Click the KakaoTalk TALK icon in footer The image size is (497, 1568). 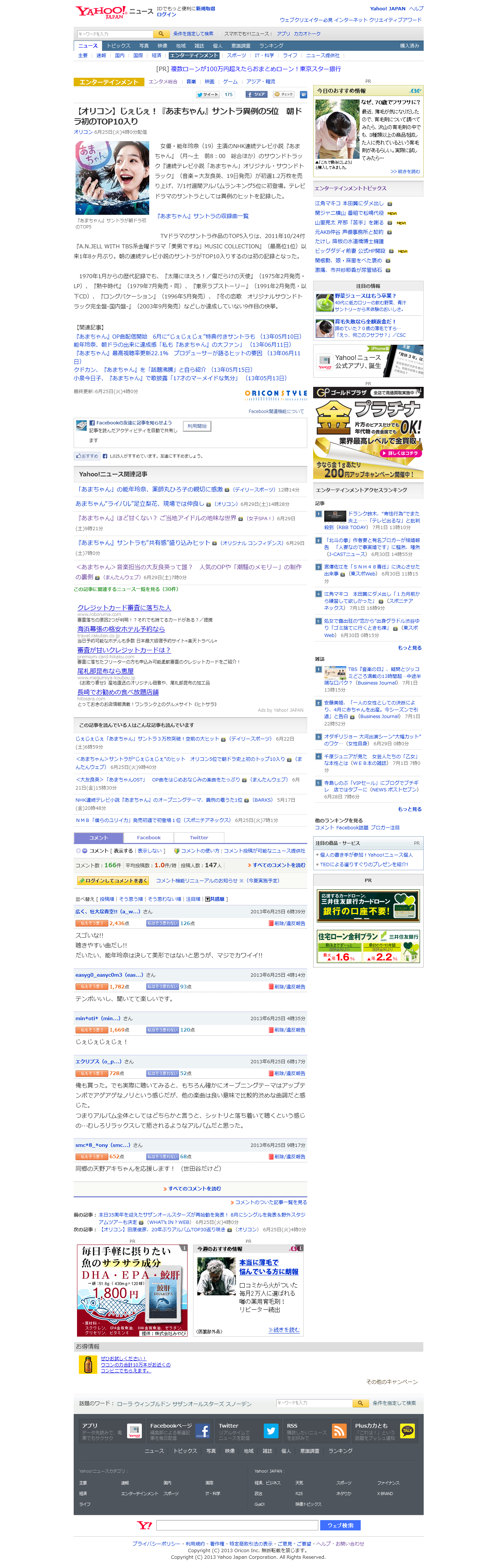(407, 1431)
